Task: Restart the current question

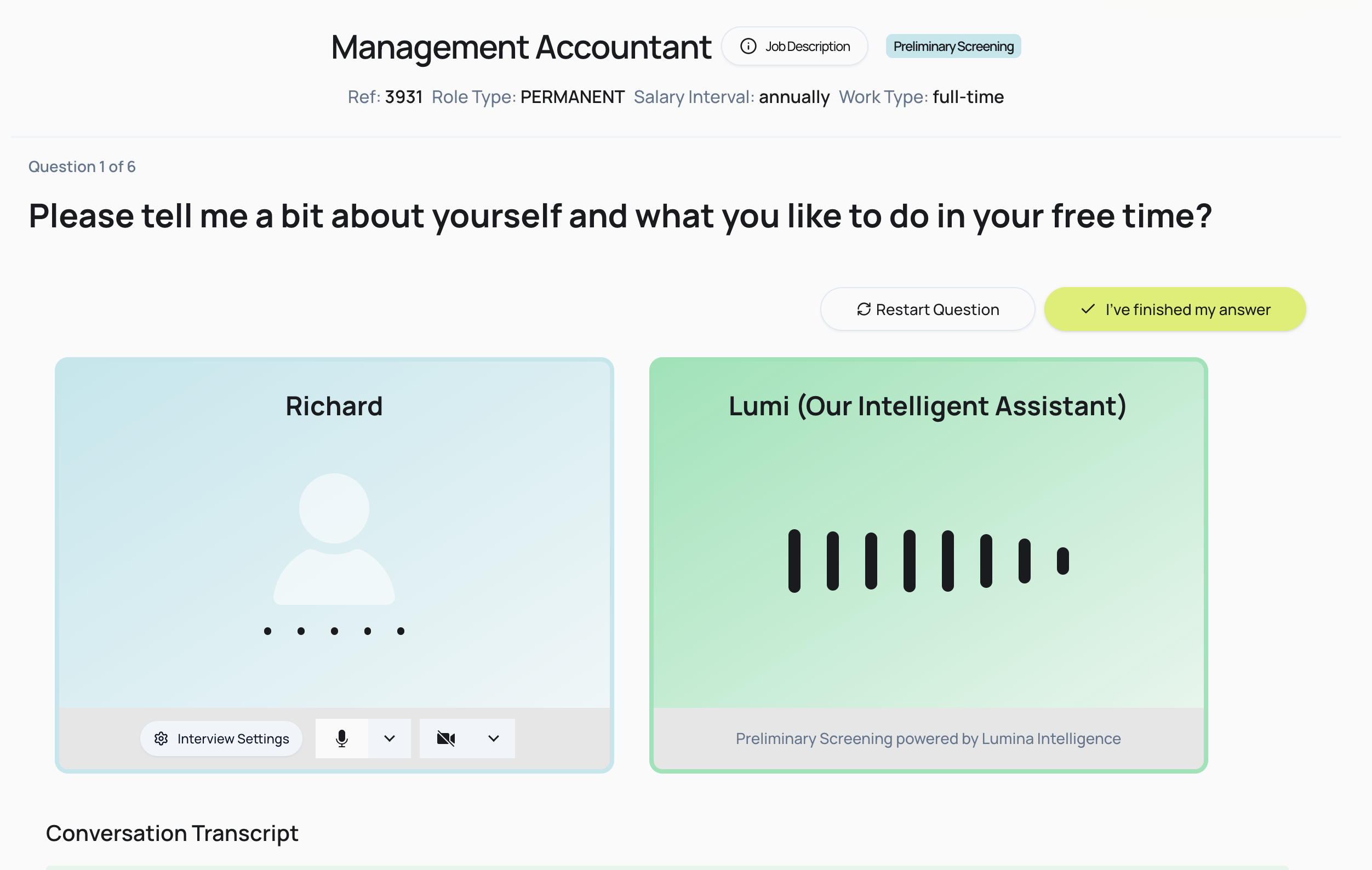Action: pos(928,310)
